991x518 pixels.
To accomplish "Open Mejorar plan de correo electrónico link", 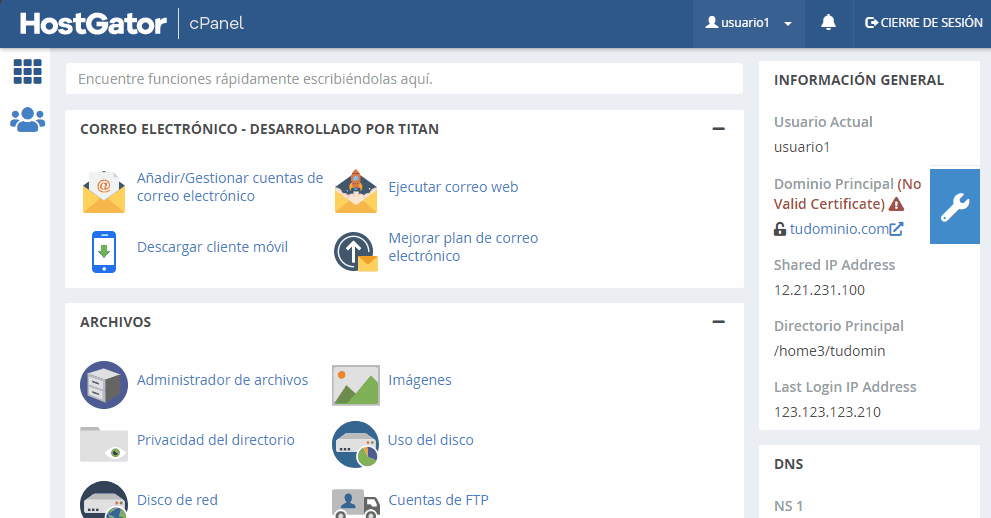I will click(x=463, y=247).
